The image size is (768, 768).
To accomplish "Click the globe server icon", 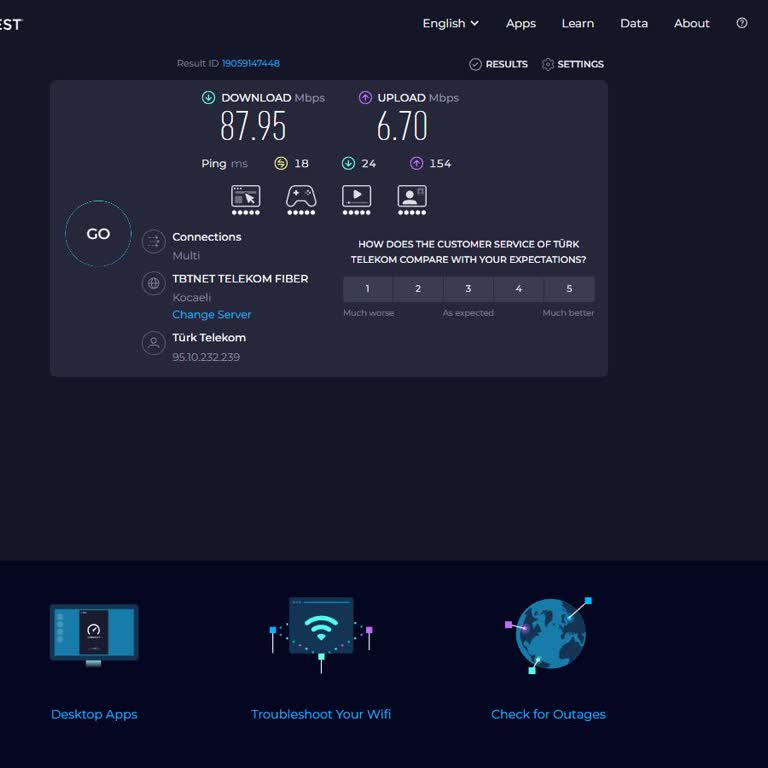I will (153, 283).
